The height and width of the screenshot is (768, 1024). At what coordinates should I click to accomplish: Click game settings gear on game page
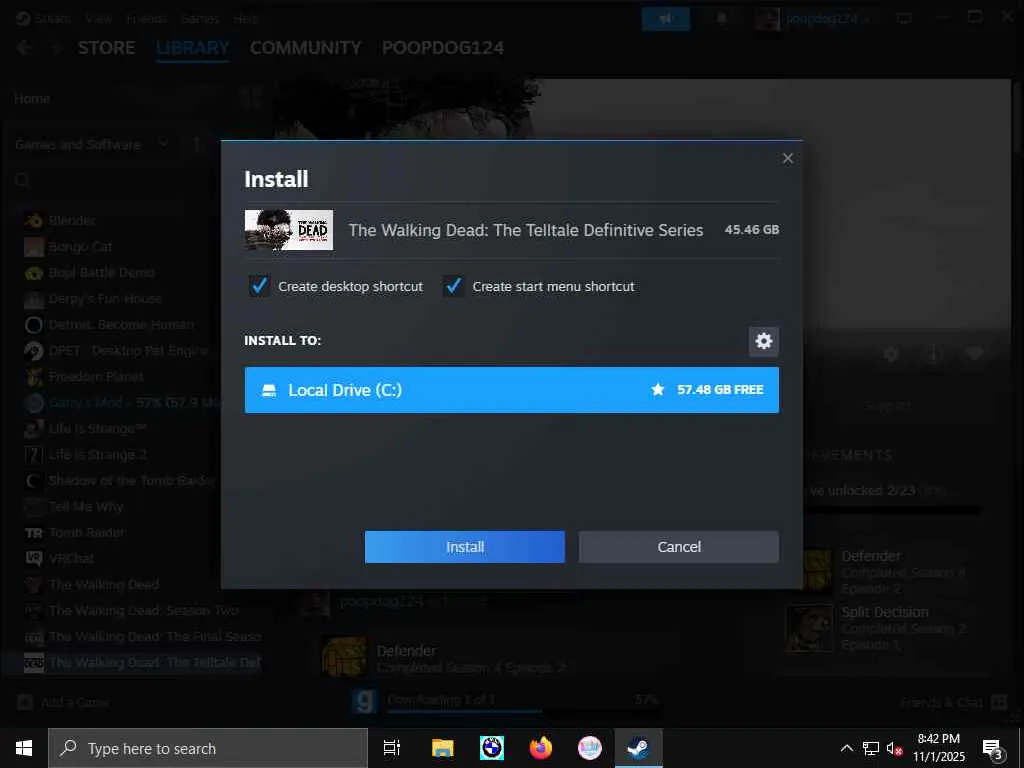pos(891,354)
